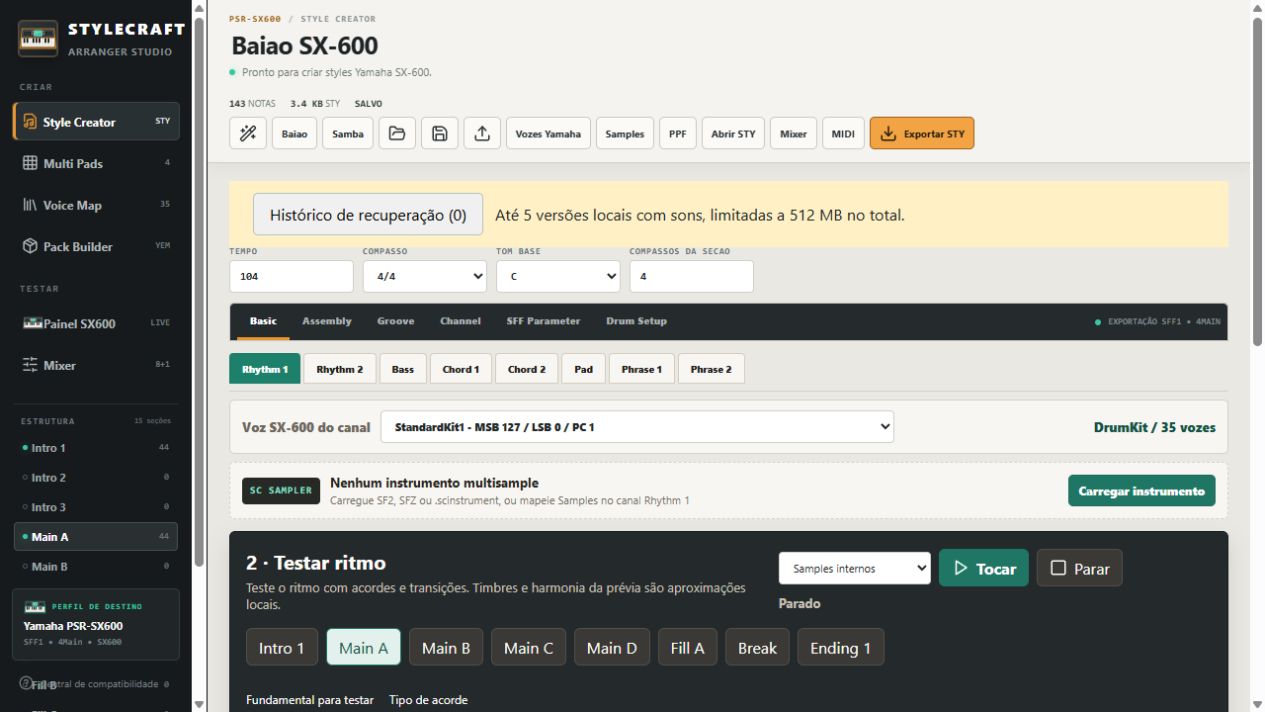1265x712 pixels.
Task: Click the Compassos da Seção input field
Action: (x=691, y=277)
